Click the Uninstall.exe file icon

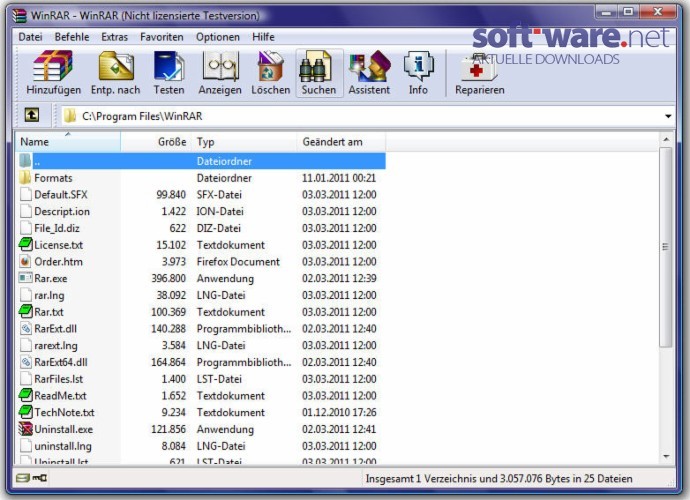click(26, 429)
